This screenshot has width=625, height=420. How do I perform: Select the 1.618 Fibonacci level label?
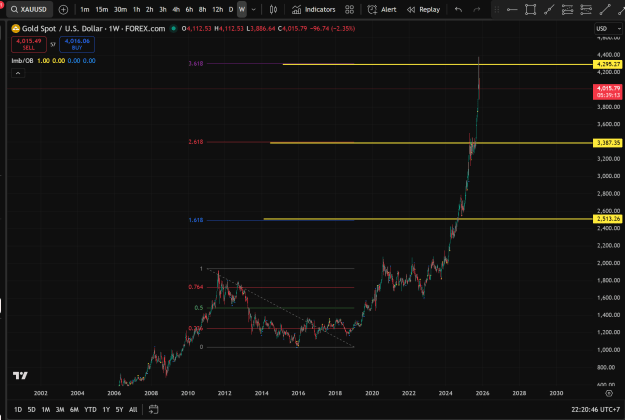tap(196, 220)
